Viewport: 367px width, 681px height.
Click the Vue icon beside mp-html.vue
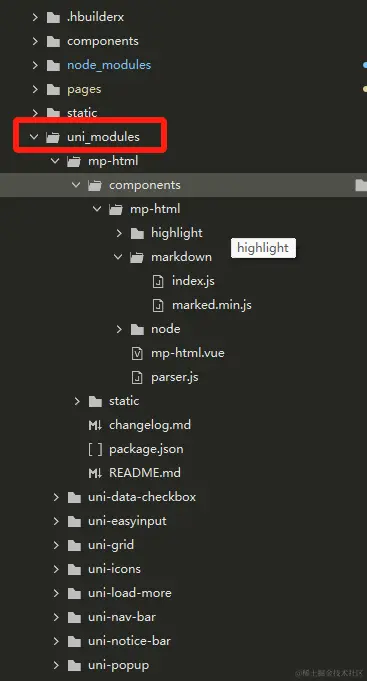click(137, 354)
